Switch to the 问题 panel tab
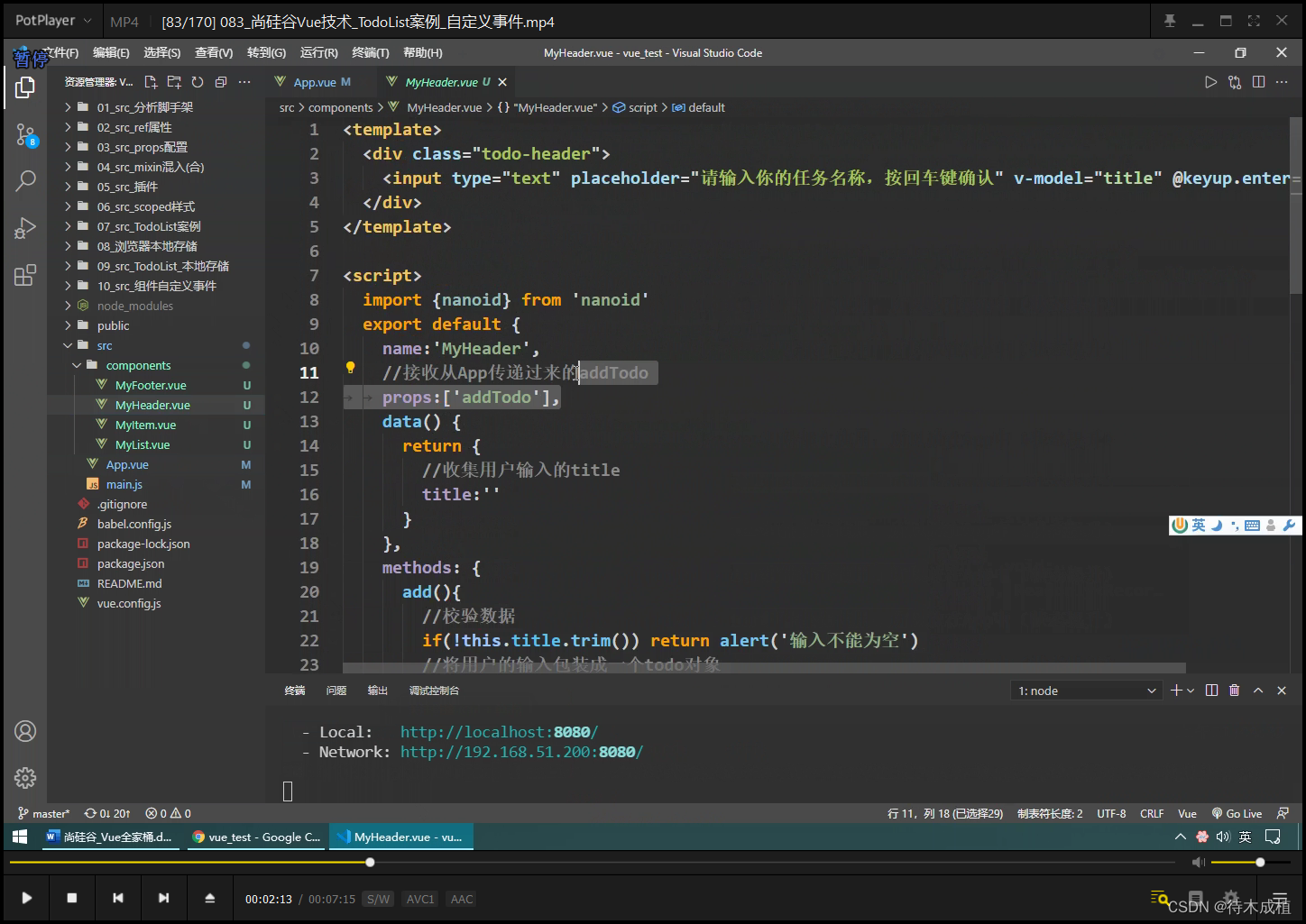 (x=336, y=691)
